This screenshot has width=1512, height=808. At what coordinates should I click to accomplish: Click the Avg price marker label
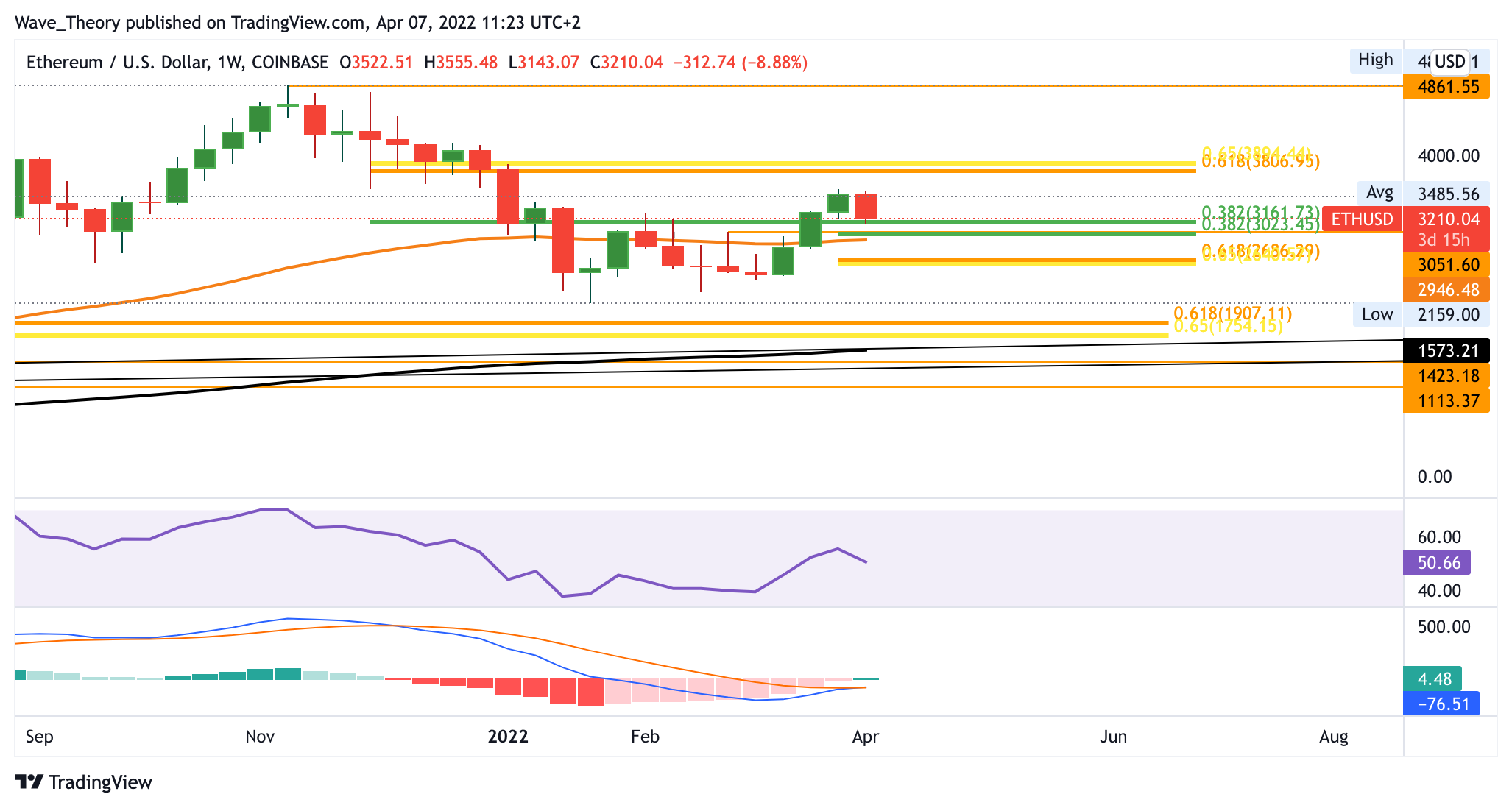point(1379,194)
